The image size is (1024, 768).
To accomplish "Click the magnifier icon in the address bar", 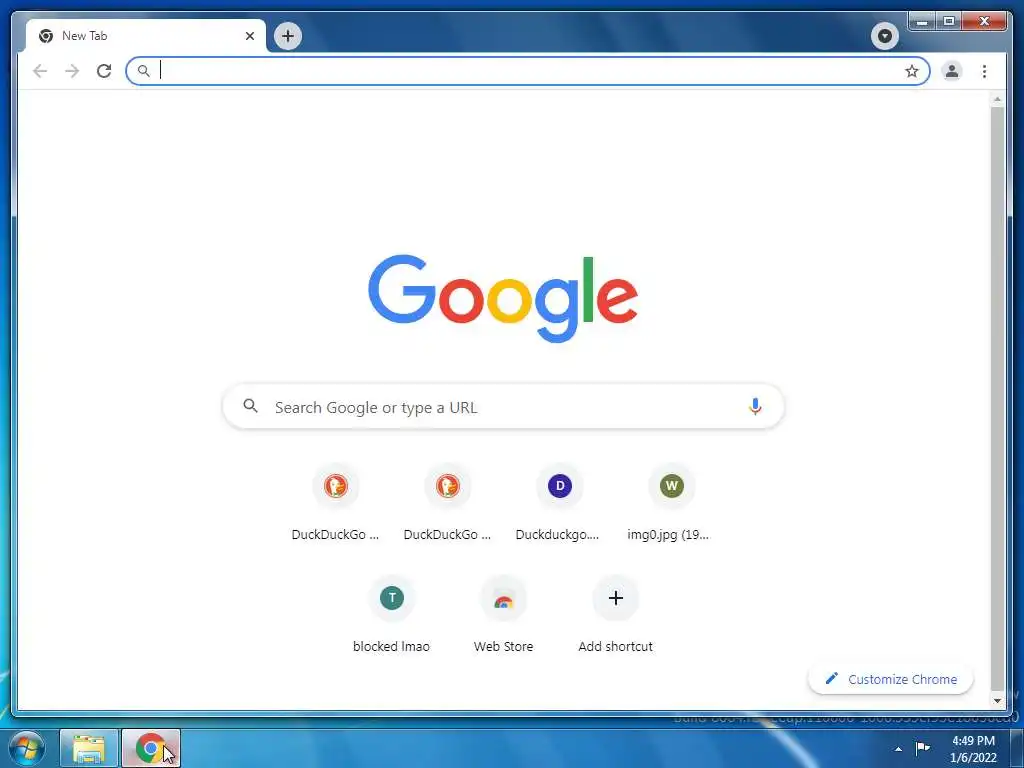I will point(144,71).
